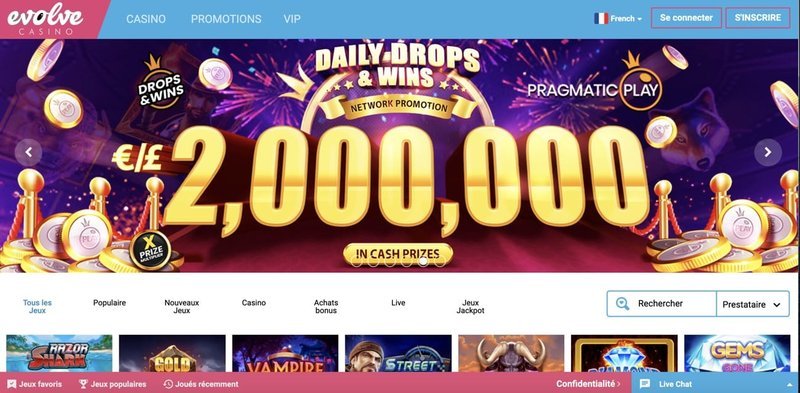Image resolution: width=800 pixels, height=393 pixels.
Task: Click the Se connecter button
Action: (x=686, y=18)
